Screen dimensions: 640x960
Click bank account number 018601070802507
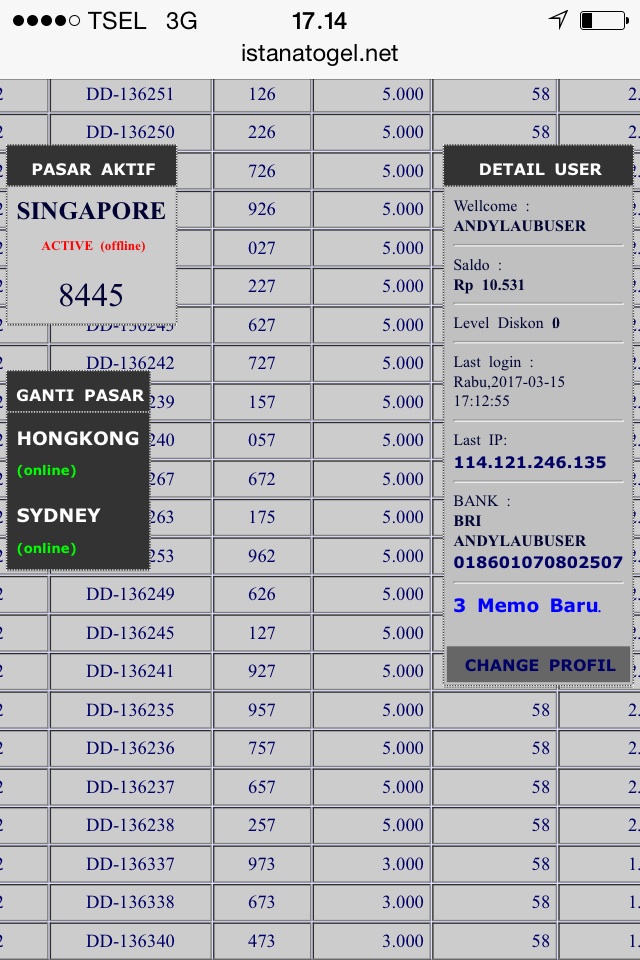538,563
